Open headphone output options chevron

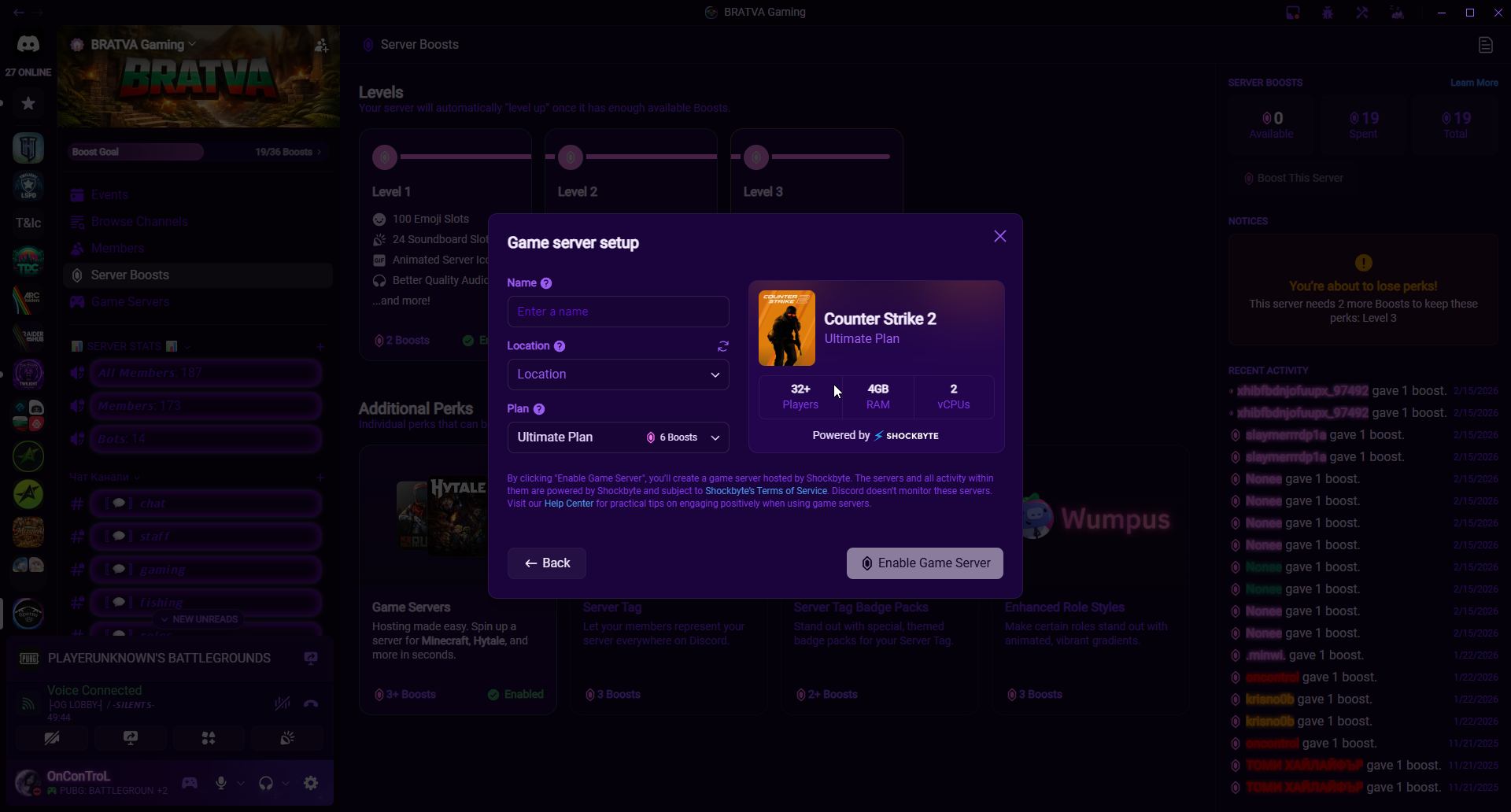[x=286, y=783]
